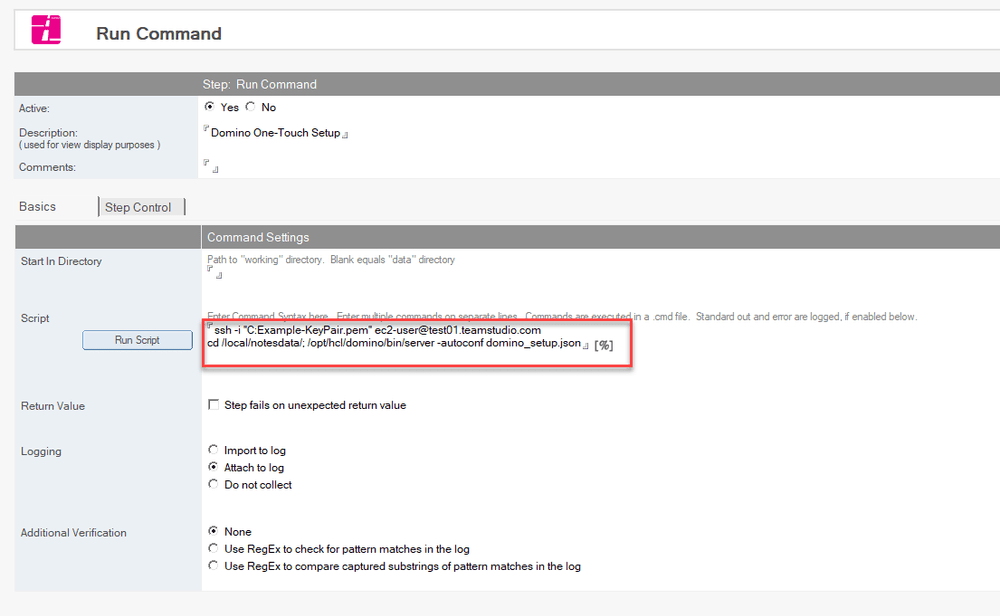This screenshot has height=616, width=1000.
Task: Click the Start In Directory field marker icon
Action: pyautogui.click(x=209, y=268)
